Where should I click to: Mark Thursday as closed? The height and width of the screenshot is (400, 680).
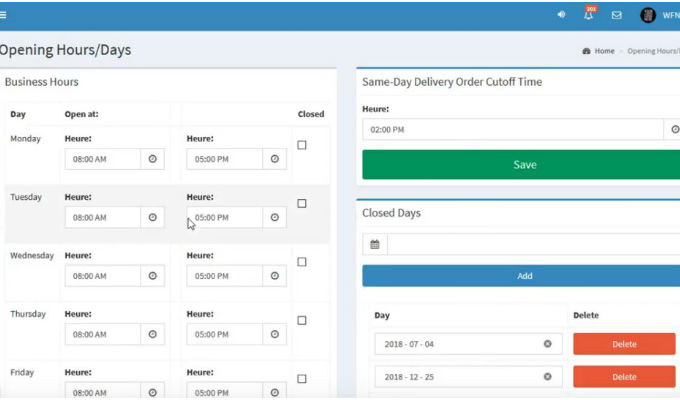coord(302,321)
